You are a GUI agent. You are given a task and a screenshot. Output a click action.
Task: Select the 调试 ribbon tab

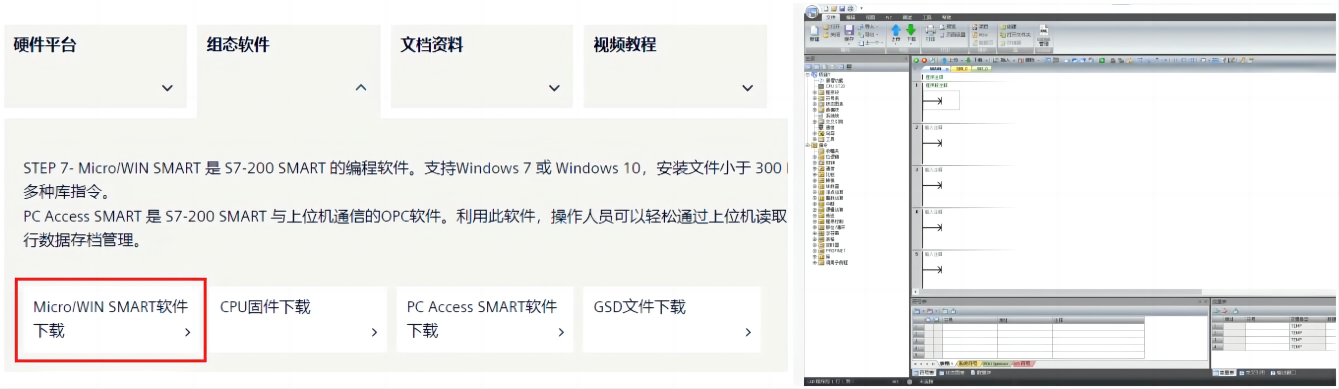(907, 17)
